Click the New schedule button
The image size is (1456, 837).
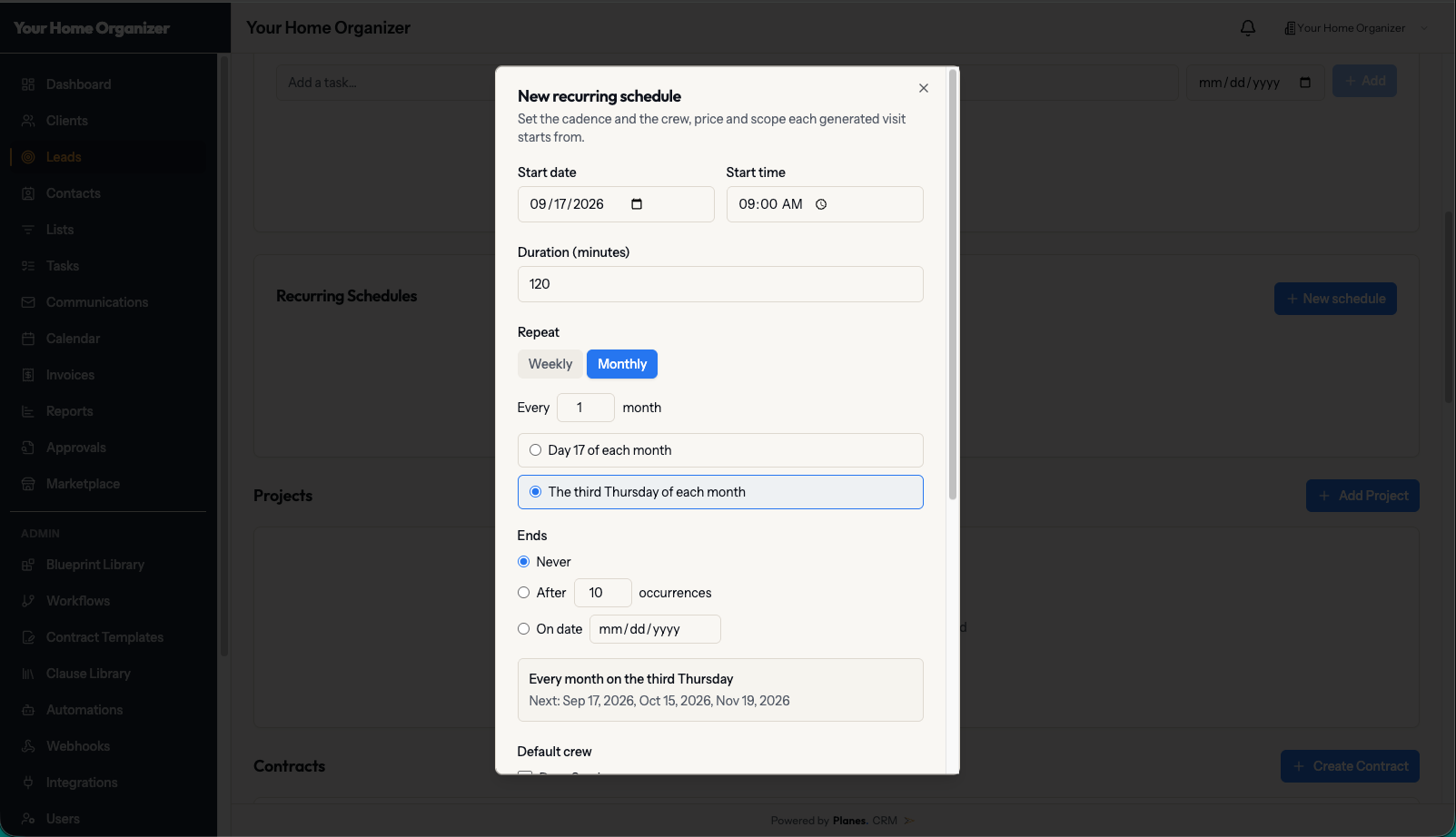1335,299
